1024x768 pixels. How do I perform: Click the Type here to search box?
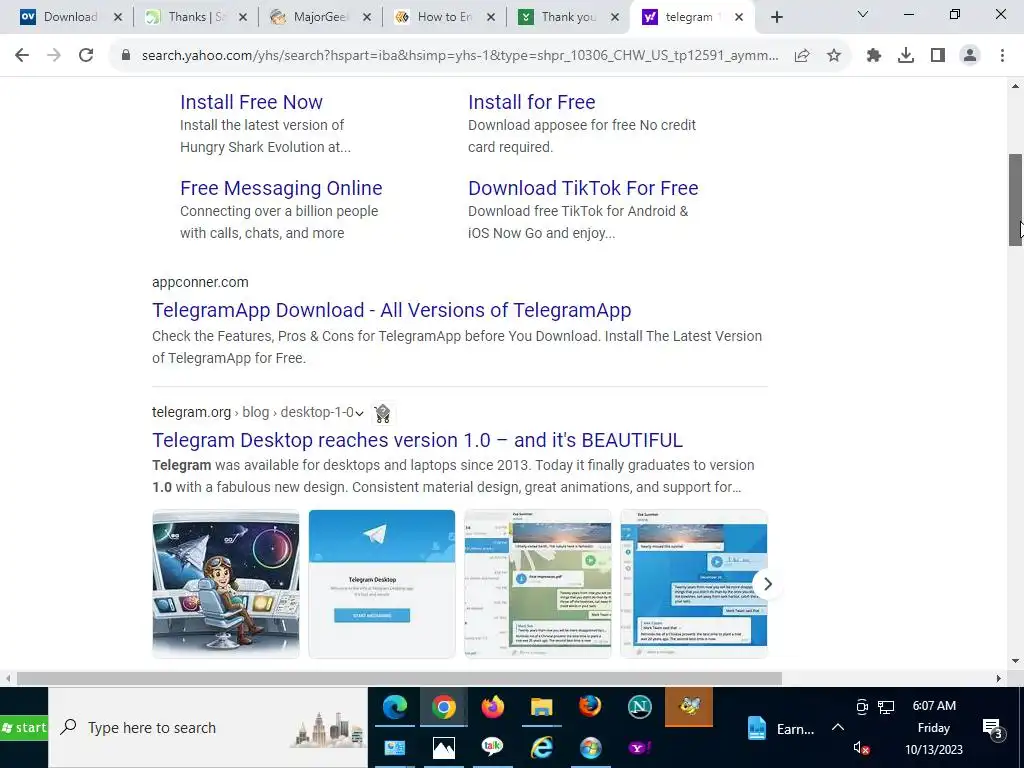click(x=208, y=728)
